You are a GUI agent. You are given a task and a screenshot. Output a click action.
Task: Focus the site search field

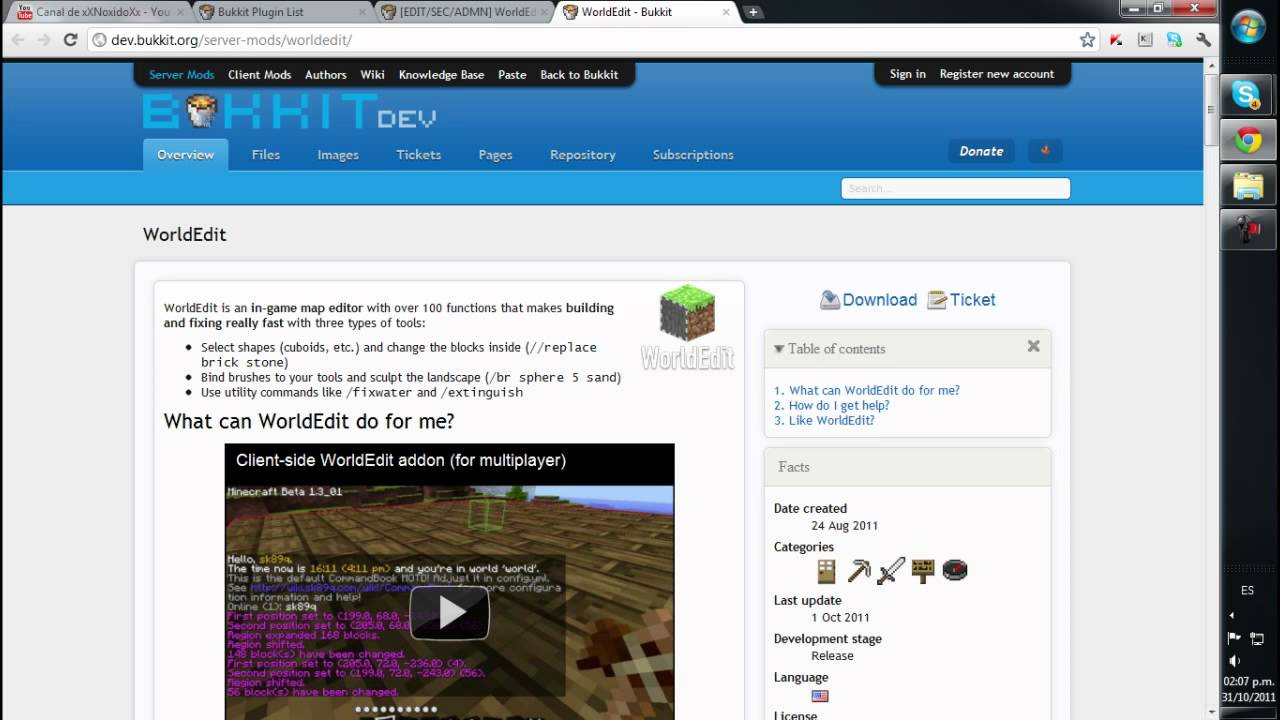coord(955,188)
